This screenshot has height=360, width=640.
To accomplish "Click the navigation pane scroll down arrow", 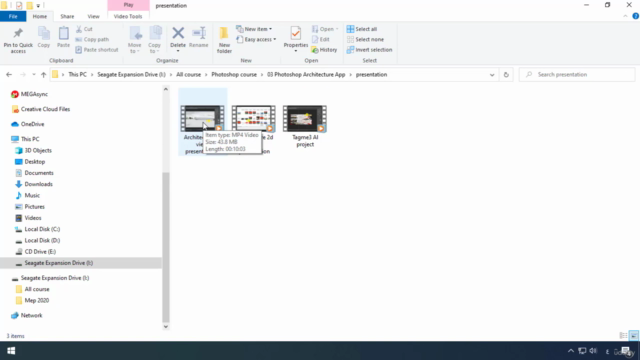I will [x=166, y=327].
